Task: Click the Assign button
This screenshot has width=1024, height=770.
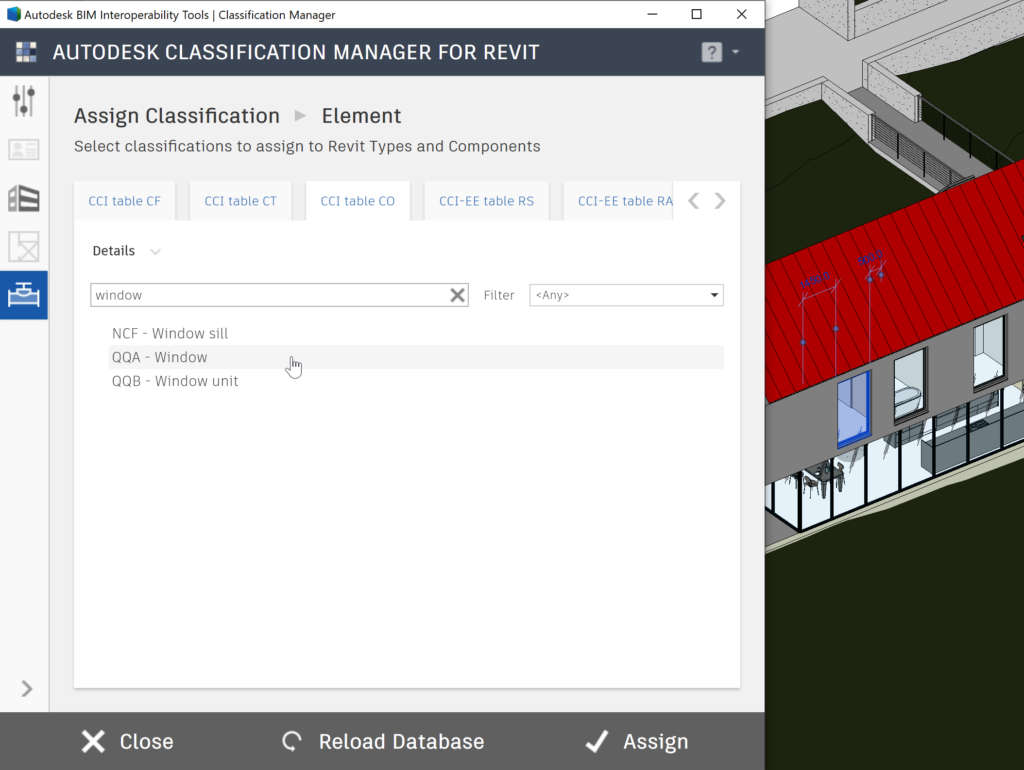Action: coord(637,741)
